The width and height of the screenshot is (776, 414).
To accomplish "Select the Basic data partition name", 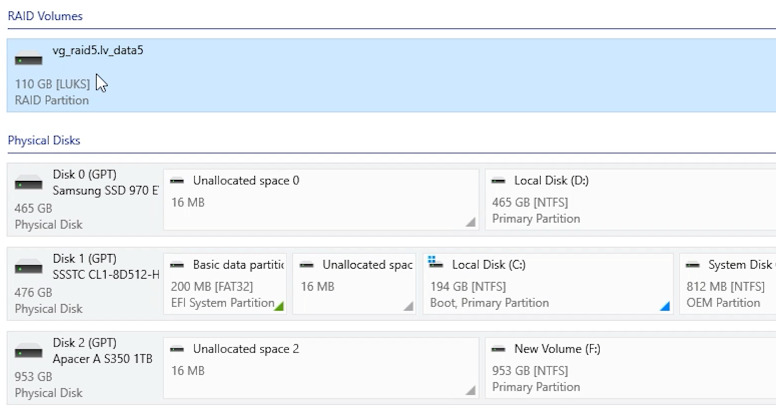I will [x=239, y=265].
